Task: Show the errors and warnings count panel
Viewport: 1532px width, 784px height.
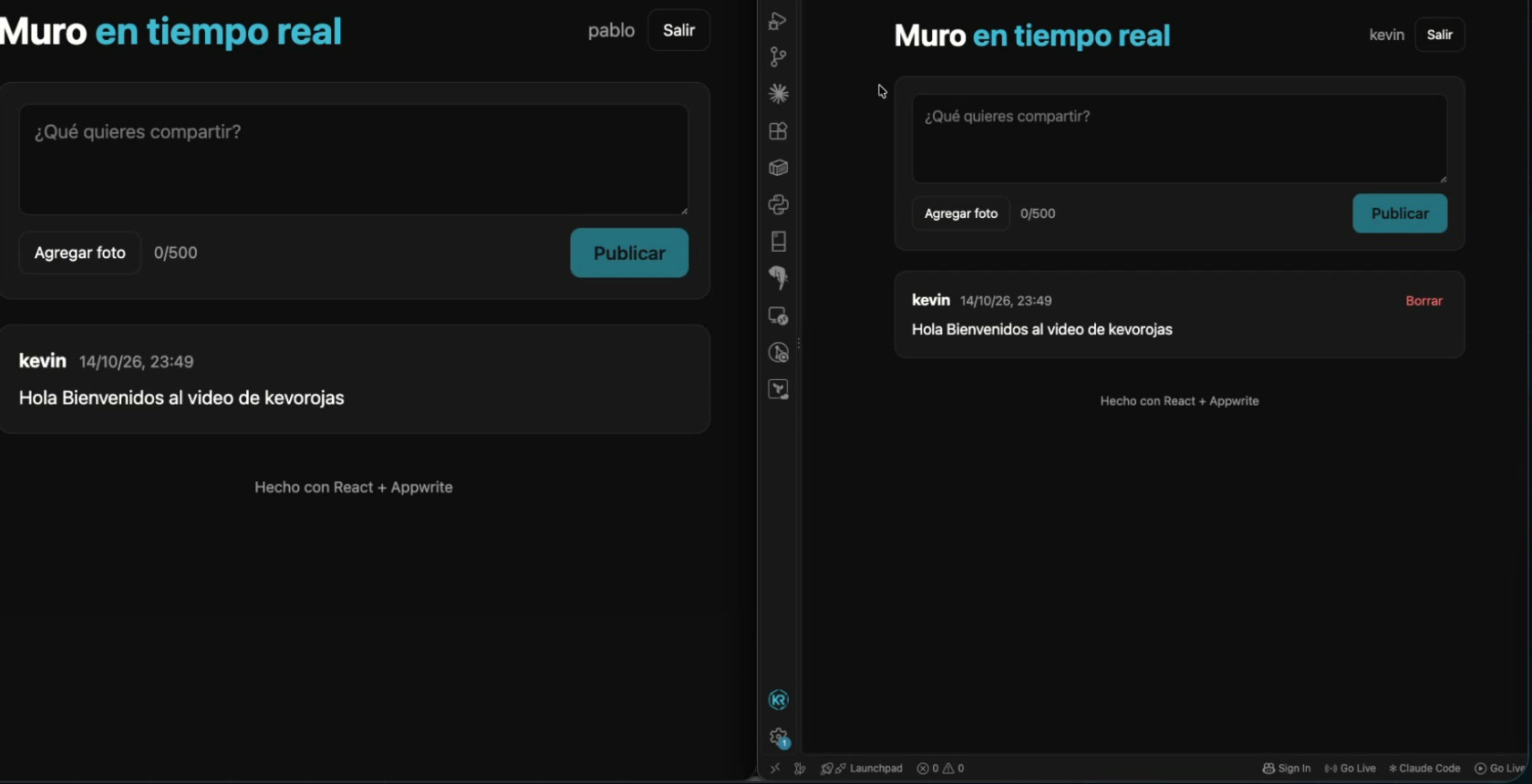Action: (940, 769)
